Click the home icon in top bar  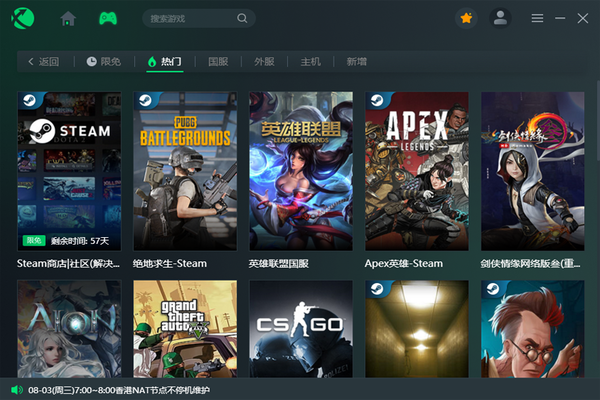tap(68, 18)
